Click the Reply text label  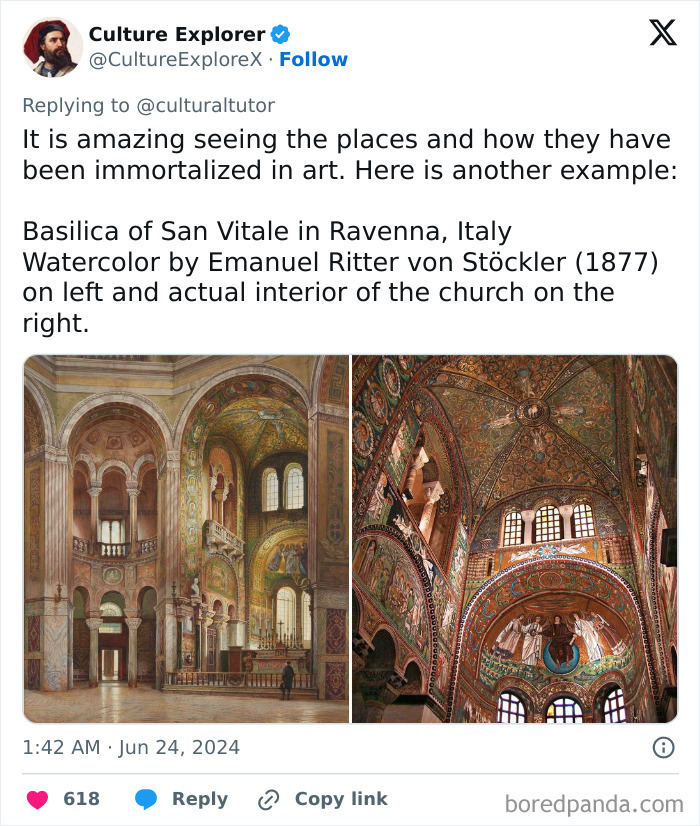[199, 799]
